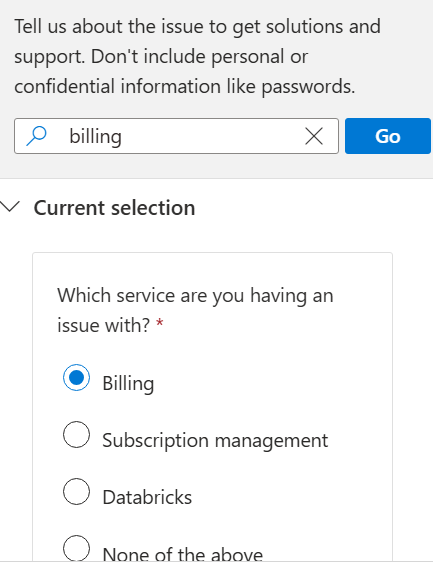Pick None of the above option
This screenshot has height=562, width=433.
pyautogui.click(x=76, y=548)
